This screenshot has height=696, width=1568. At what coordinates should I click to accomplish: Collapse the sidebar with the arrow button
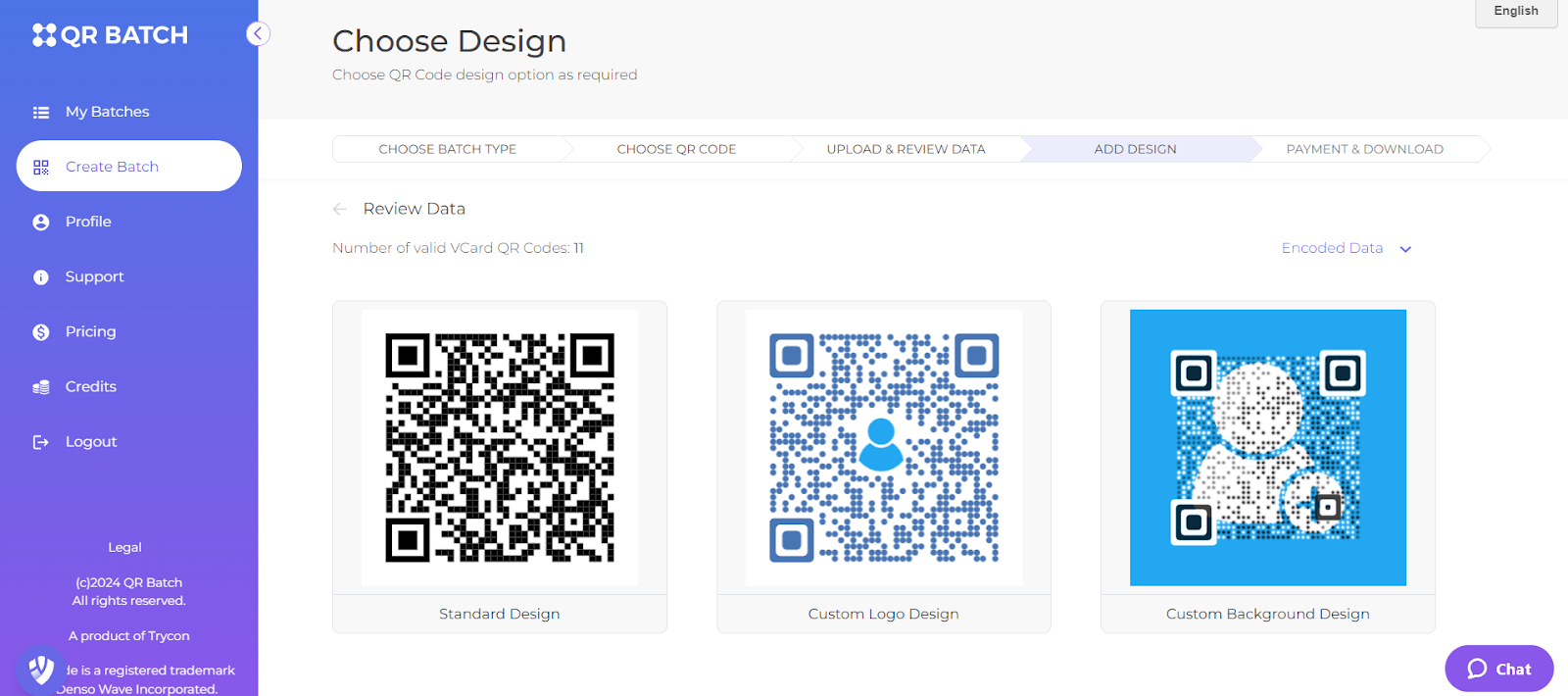pos(258,34)
